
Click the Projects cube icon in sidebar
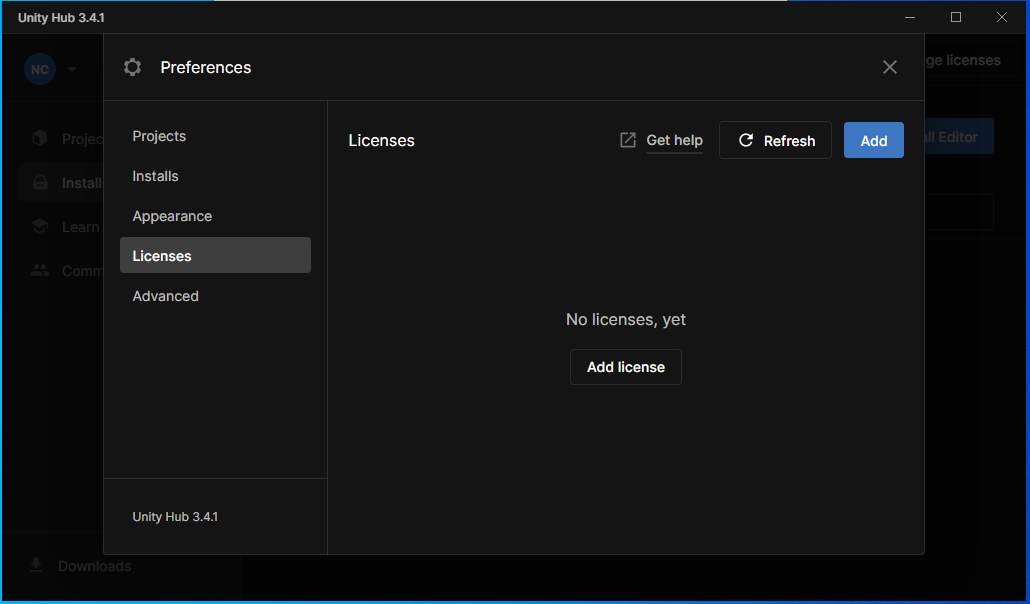(x=40, y=138)
